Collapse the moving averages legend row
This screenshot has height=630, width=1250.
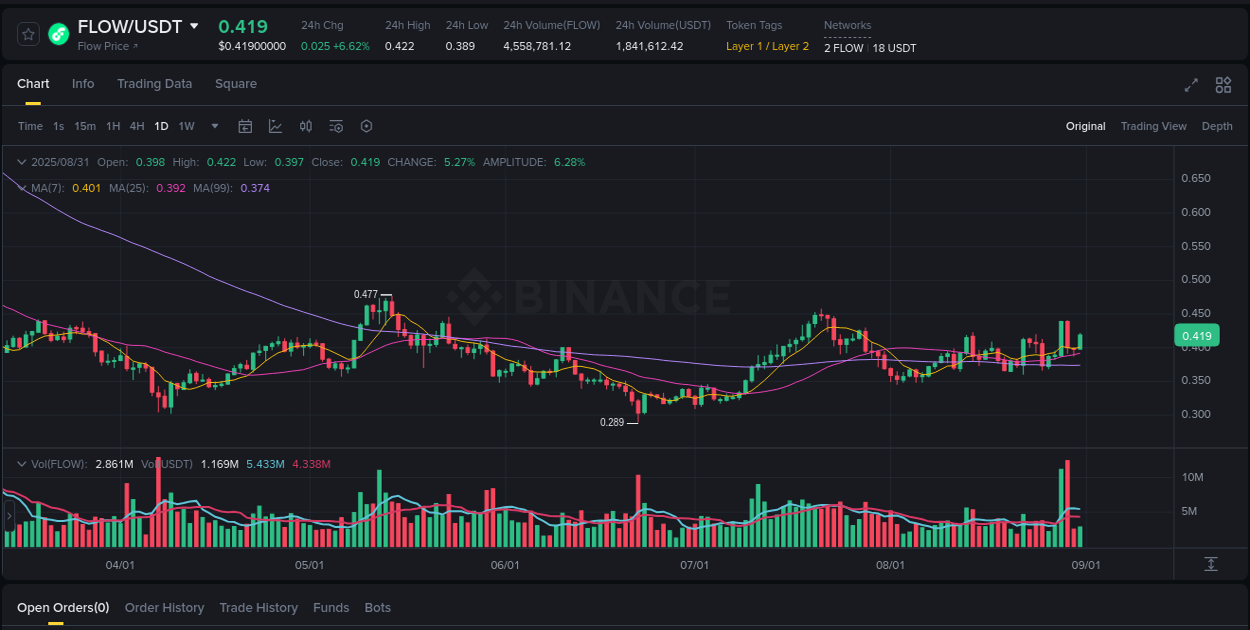[22, 187]
